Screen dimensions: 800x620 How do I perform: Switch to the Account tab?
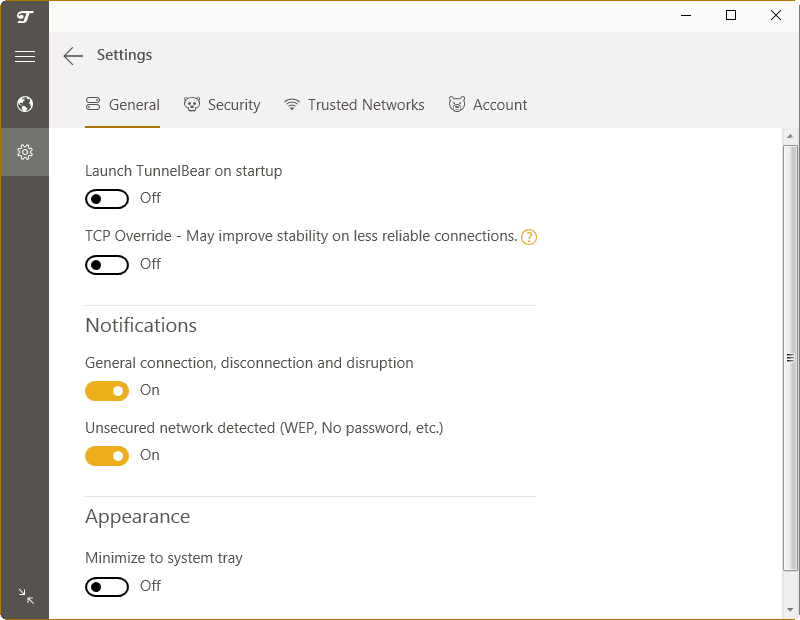coord(488,105)
